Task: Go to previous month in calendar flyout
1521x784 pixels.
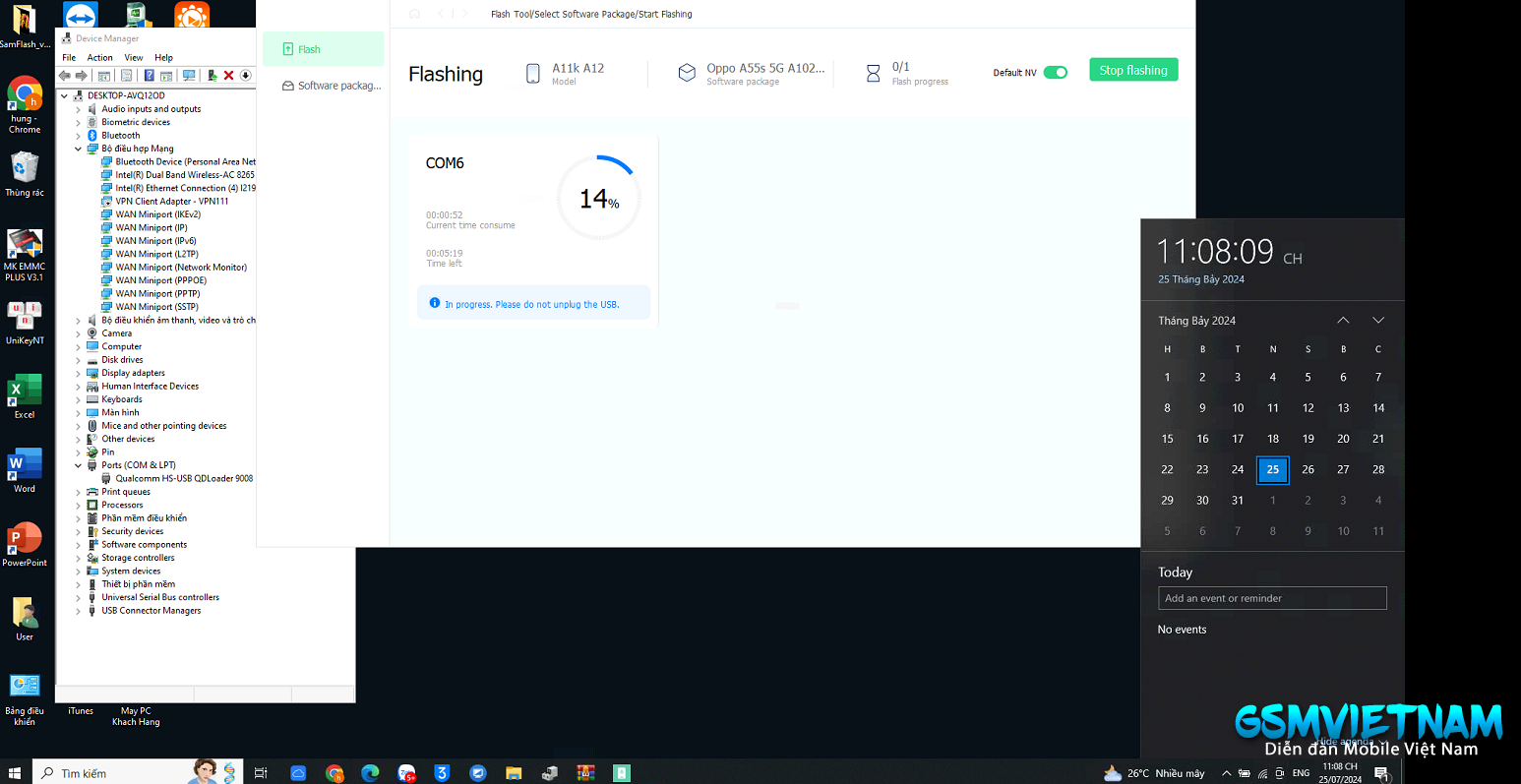Action: point(1343,321)
